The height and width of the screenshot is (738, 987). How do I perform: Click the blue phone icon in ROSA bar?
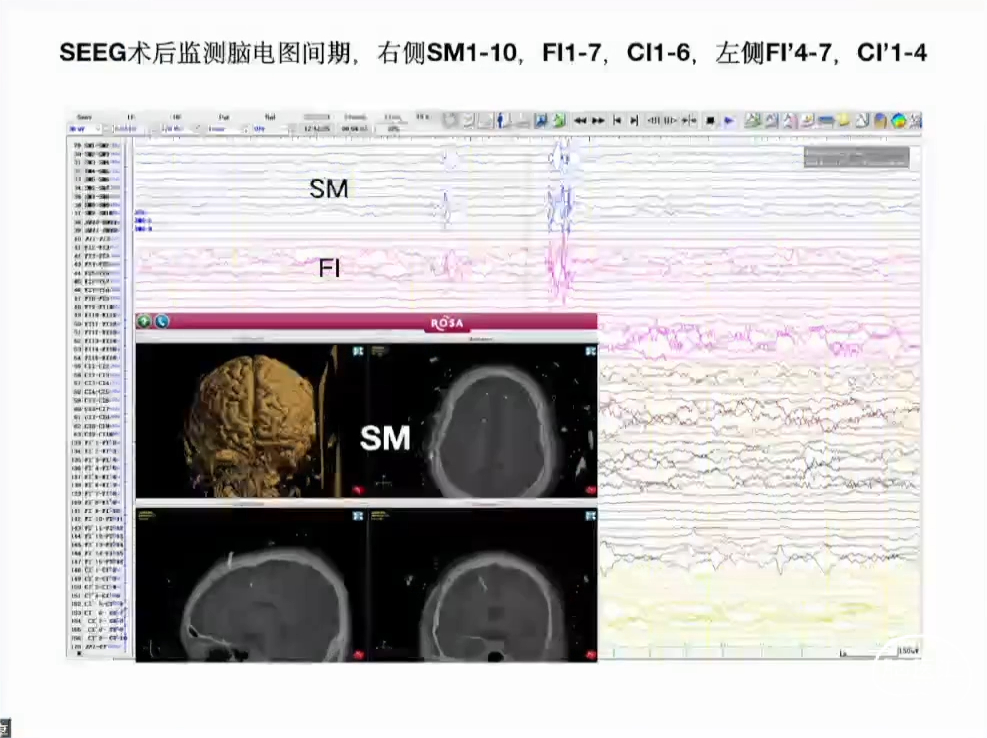pos(162,322)
